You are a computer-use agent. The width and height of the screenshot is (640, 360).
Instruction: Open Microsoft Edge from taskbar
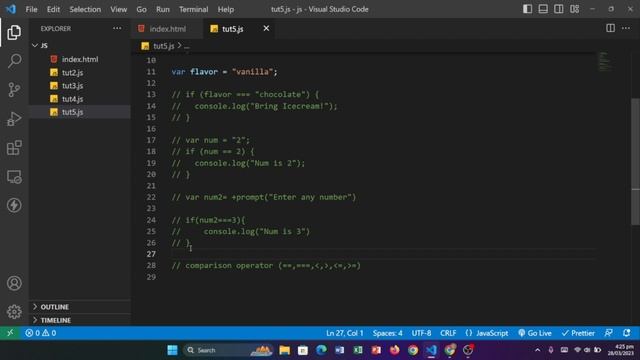(x=321, y=350)
